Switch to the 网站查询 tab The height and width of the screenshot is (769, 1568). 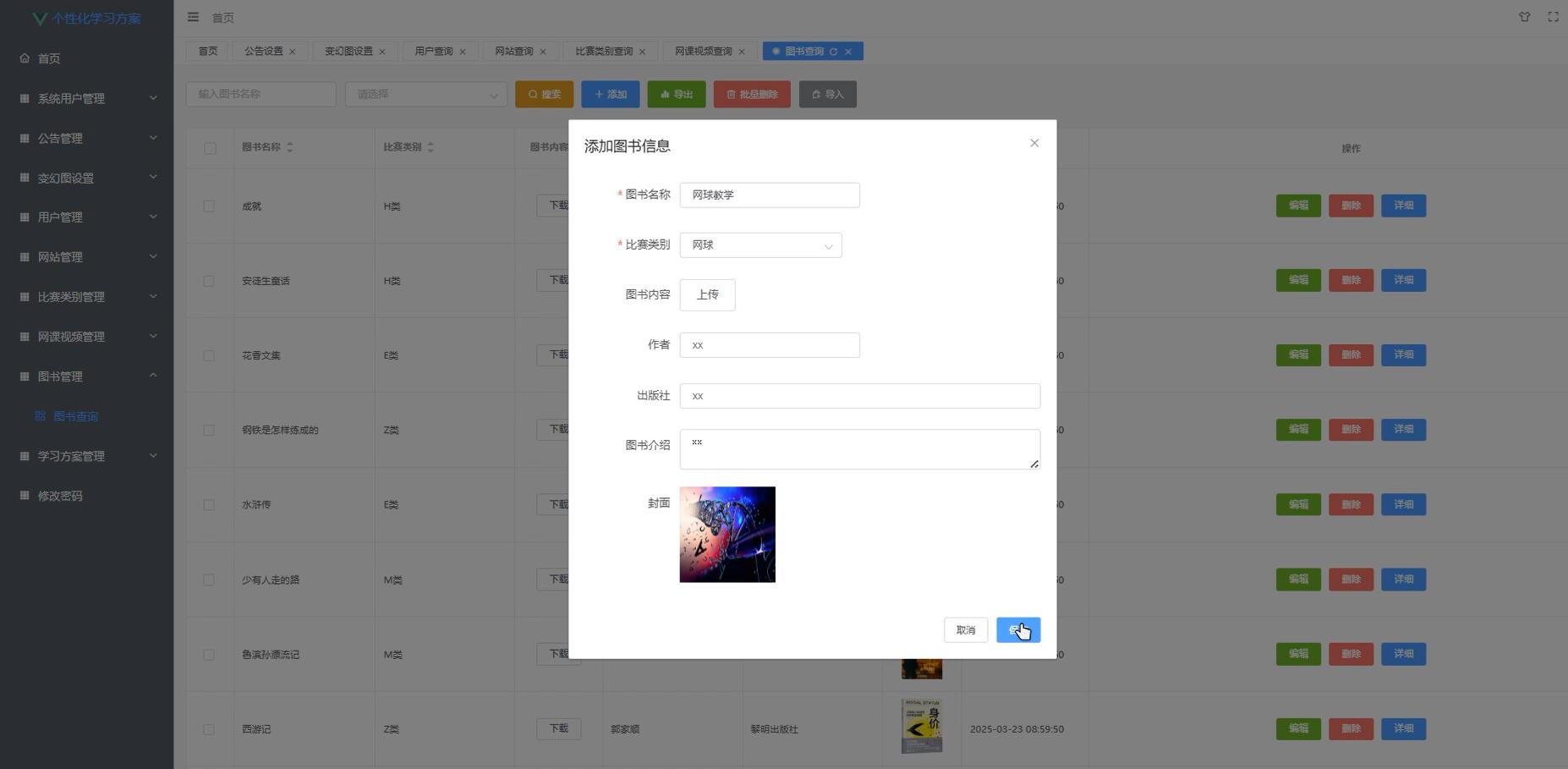(x=513, y=51)
